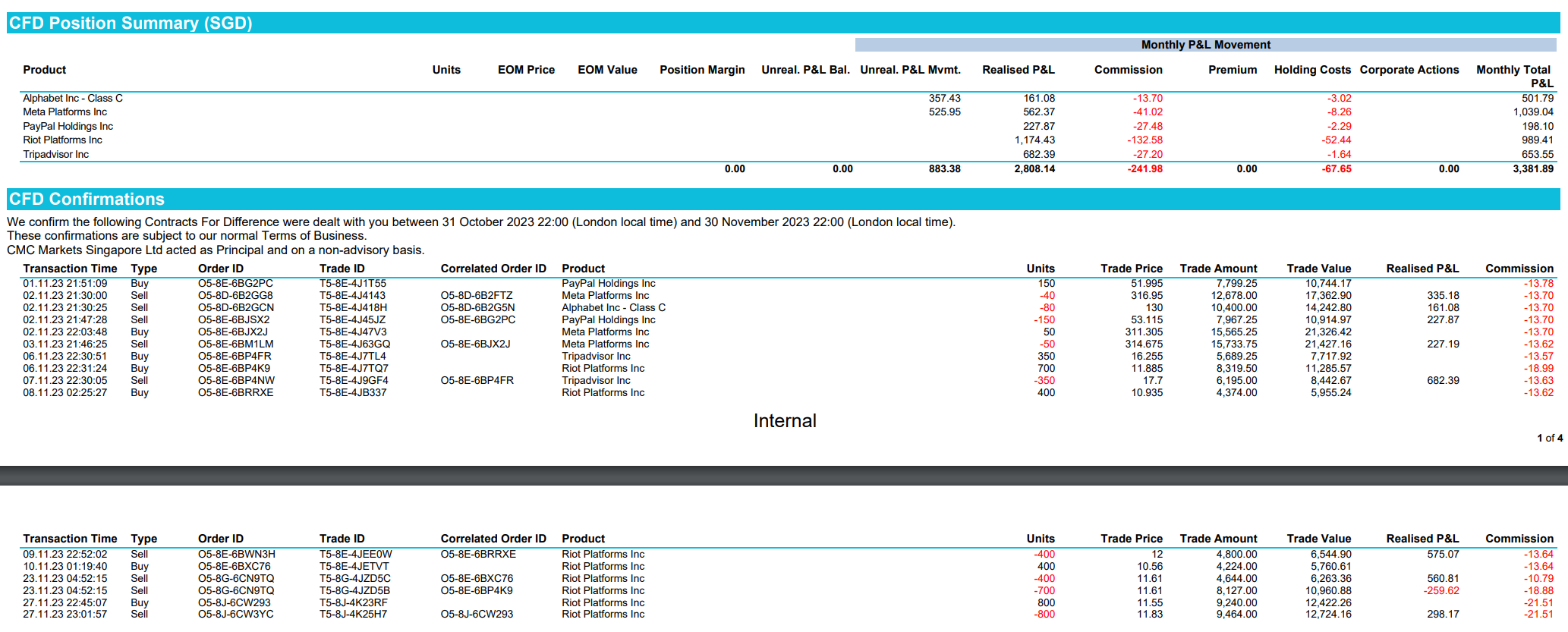Click Meta Platforms Inc in the position summary
This screenshot has width=1568, height=632.
(65, 112)
